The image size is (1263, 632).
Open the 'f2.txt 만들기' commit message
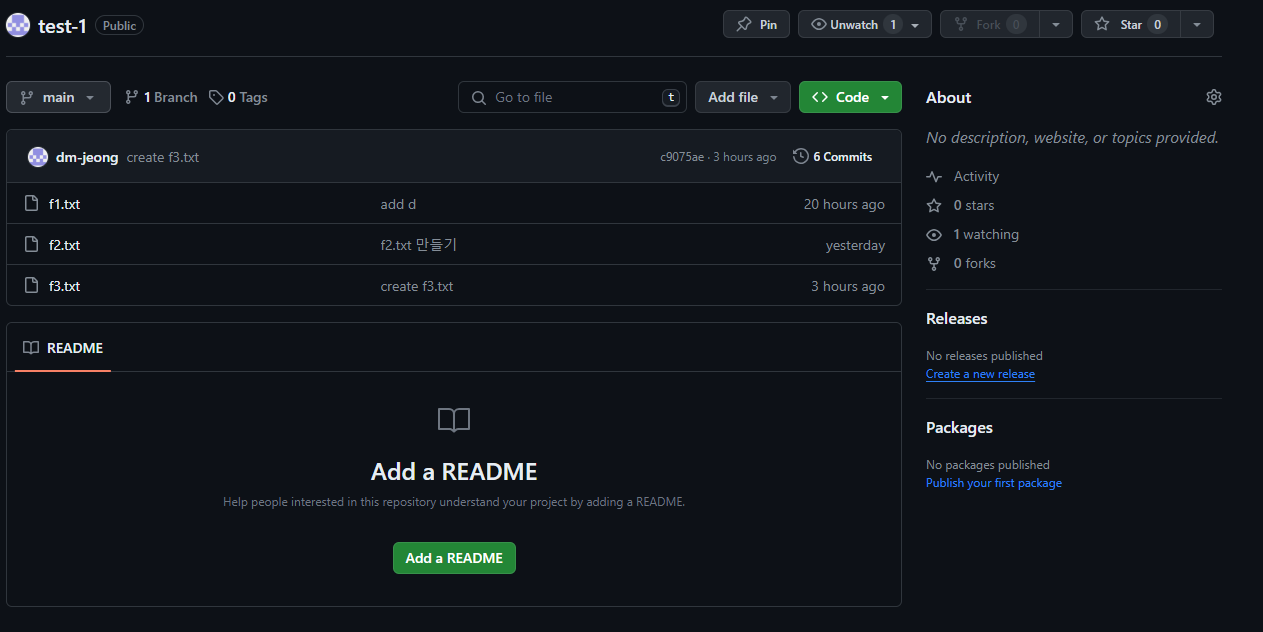[x=419, y=245]
